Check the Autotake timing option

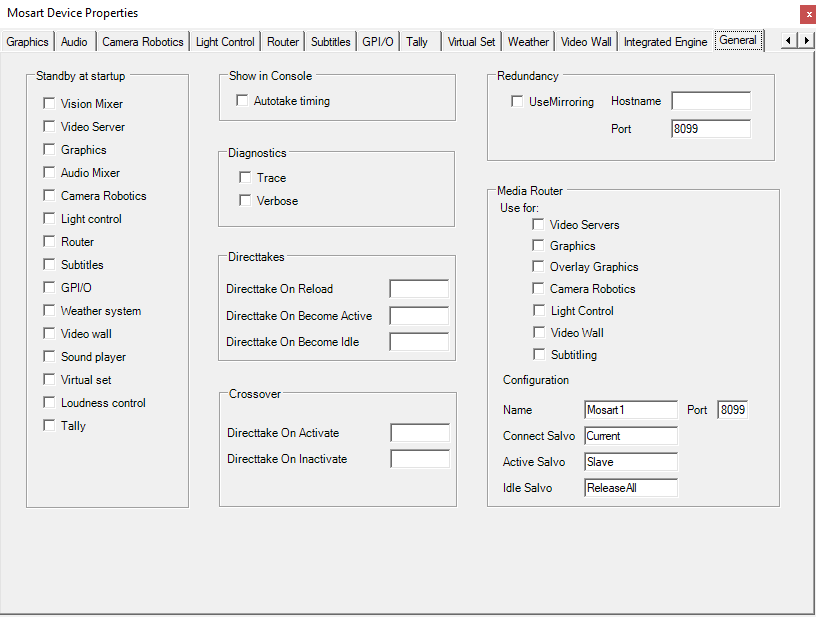coord(242,101)
